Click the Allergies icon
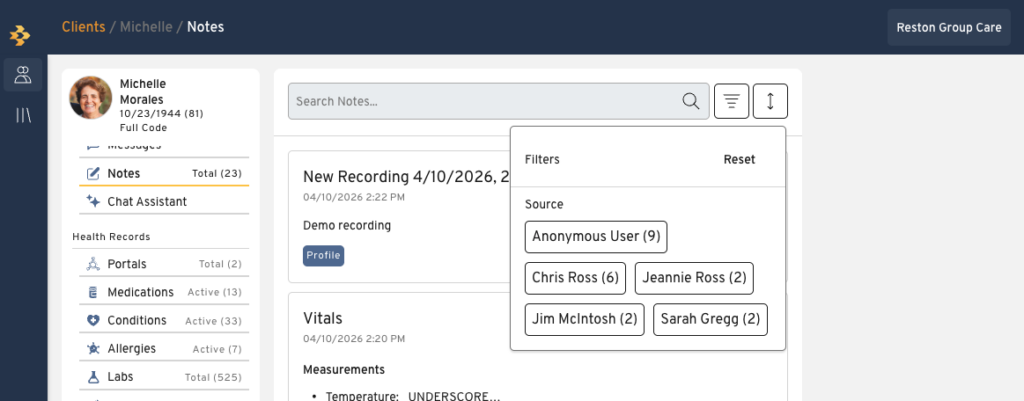Viewport: 1024px width, 401px height. [x=93, y=349]
